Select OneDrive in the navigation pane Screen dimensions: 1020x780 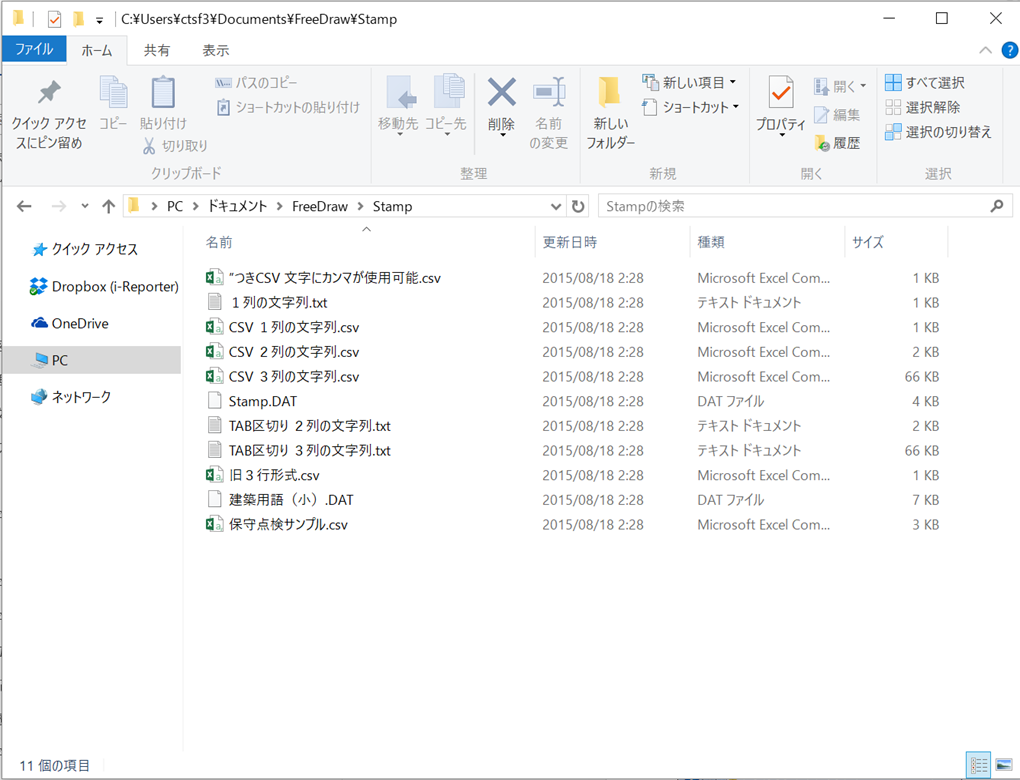click(80, 324)
